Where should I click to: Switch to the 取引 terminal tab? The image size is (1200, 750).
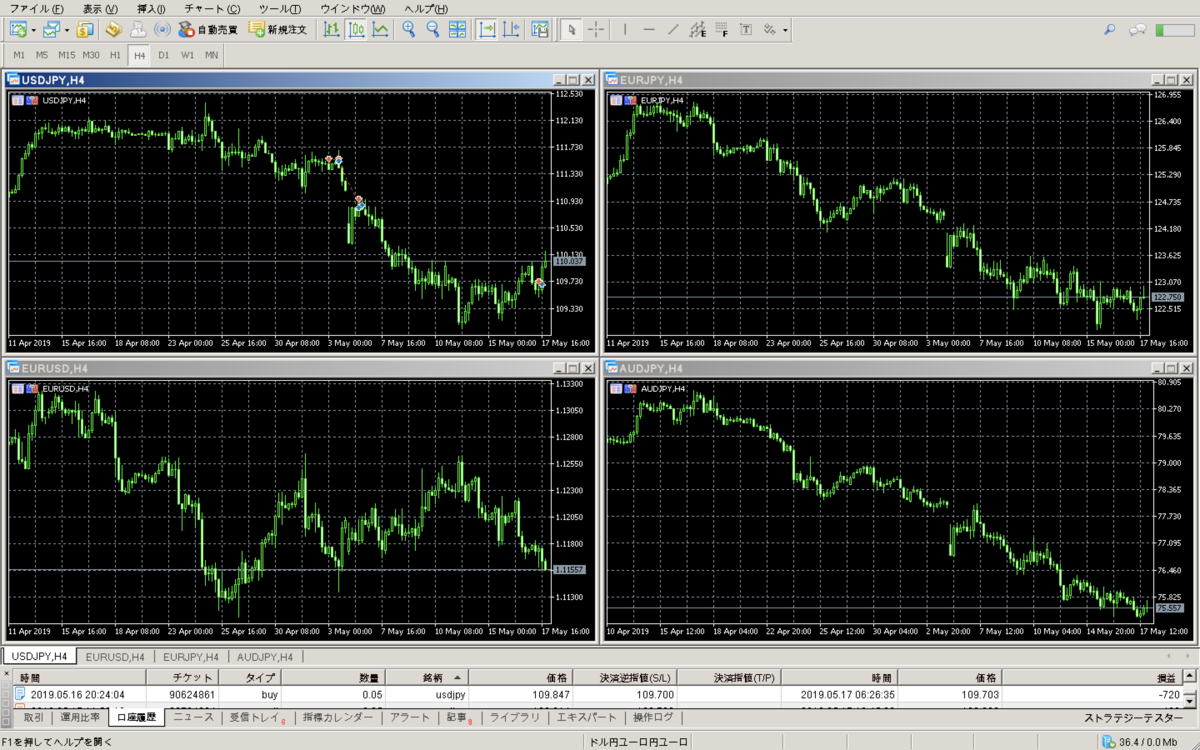click(33, 717)
